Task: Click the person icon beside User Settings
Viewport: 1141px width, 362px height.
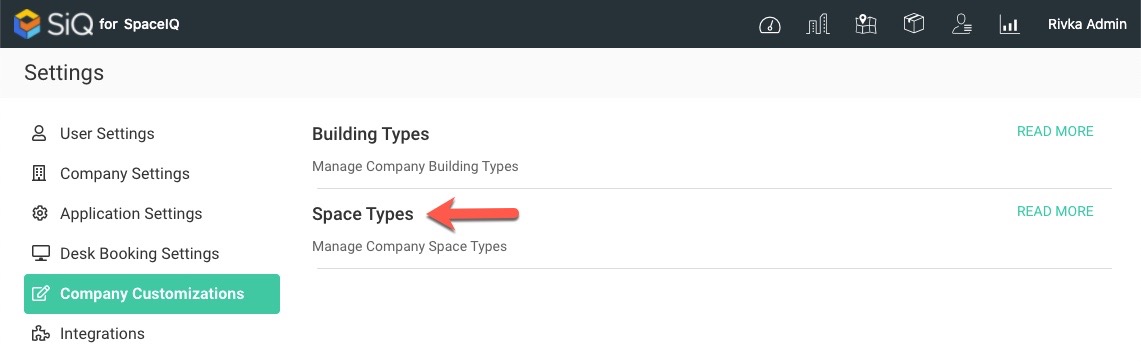Action: [x=39, y=133]
